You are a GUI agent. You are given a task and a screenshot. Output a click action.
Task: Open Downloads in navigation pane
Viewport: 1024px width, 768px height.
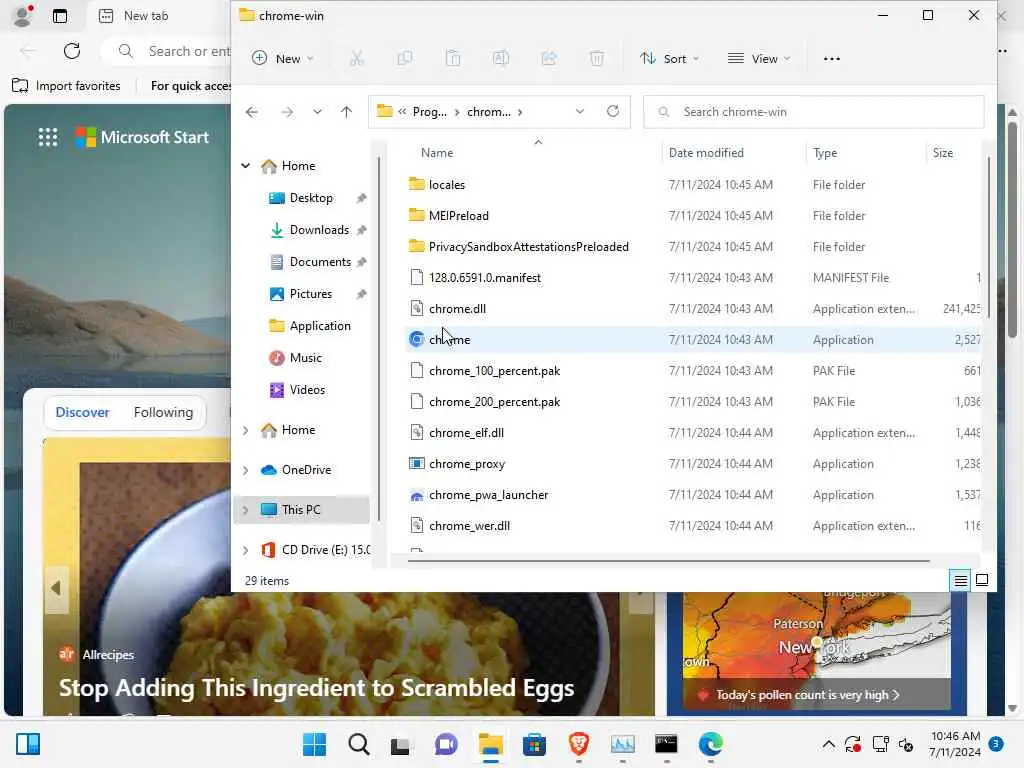tap(319, 230)
